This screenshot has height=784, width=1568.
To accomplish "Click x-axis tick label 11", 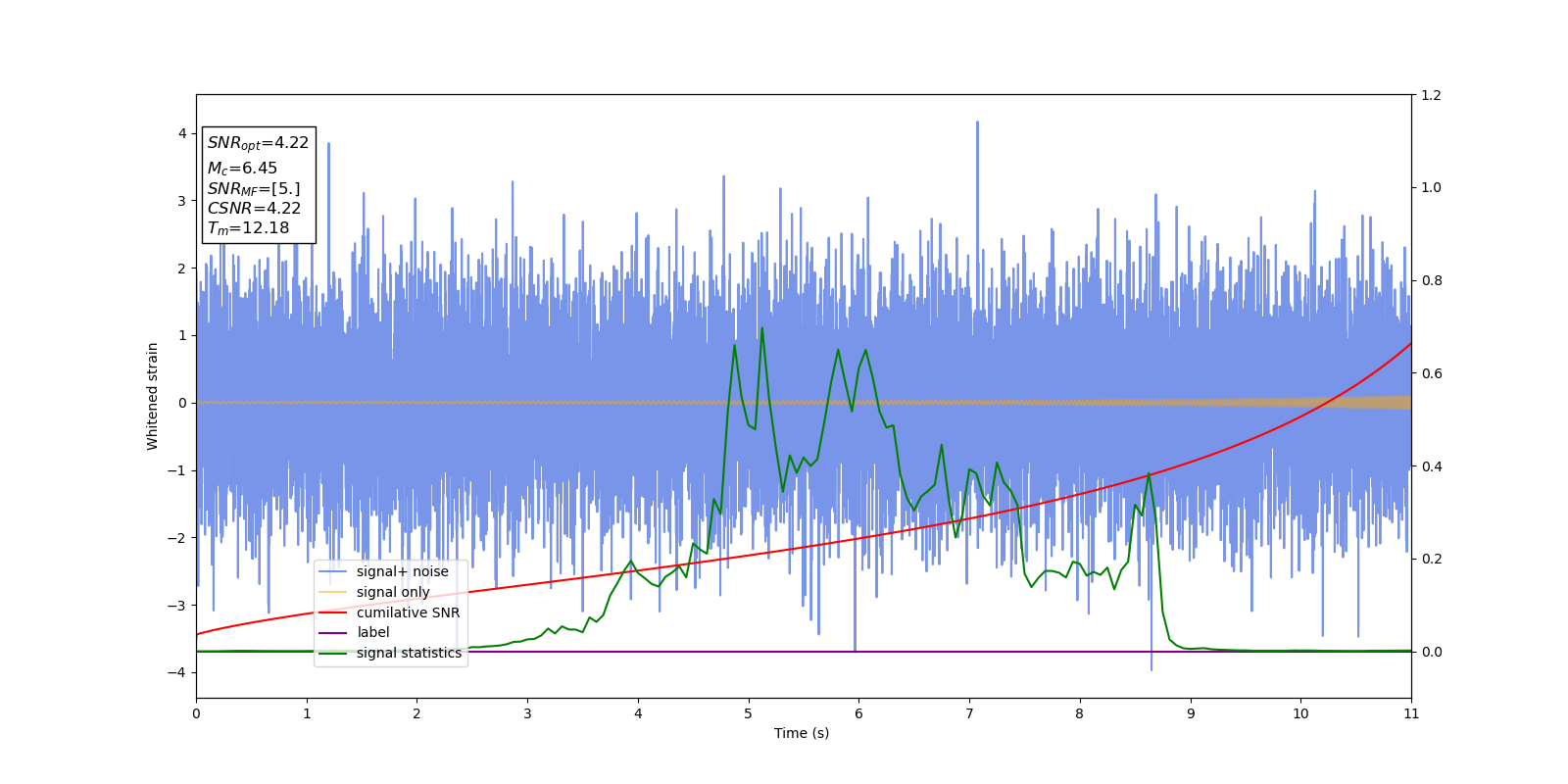I will (1411, 713).
